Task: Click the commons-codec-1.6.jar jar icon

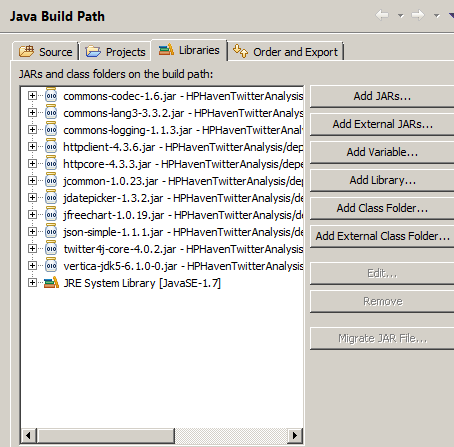Action: [51, 95]
